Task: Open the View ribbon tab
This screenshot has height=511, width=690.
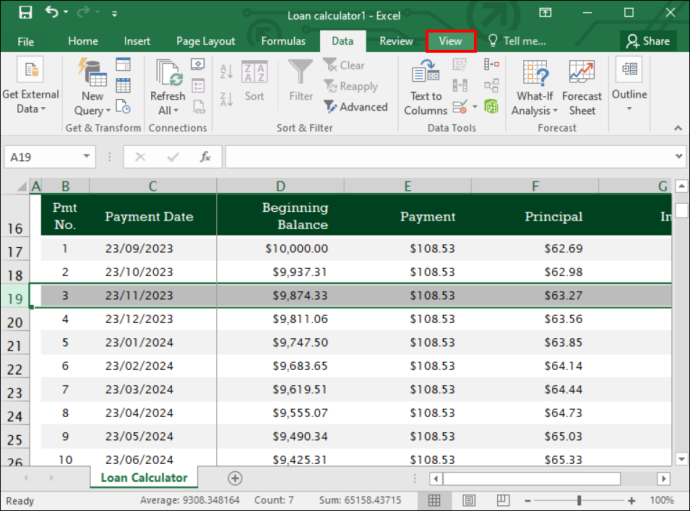Action: [x=451, y=41]
